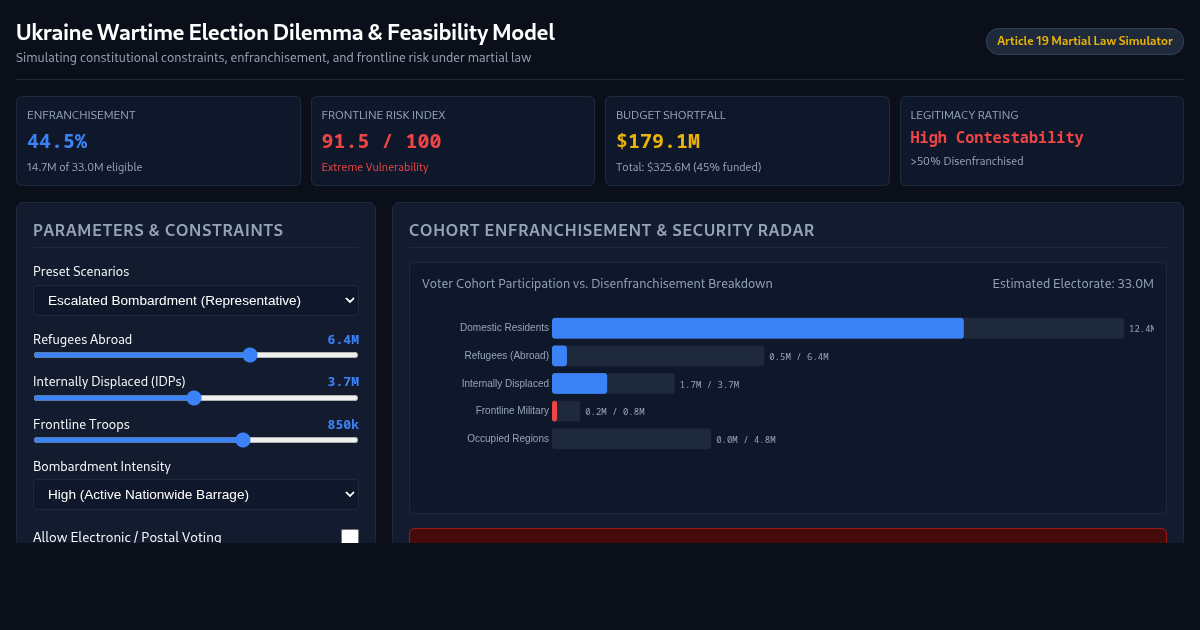Image resolution: width=1200 pixels, height=630 pixels.
Task: Click the Occupied Regions axis label
Action: pos(508,439)
